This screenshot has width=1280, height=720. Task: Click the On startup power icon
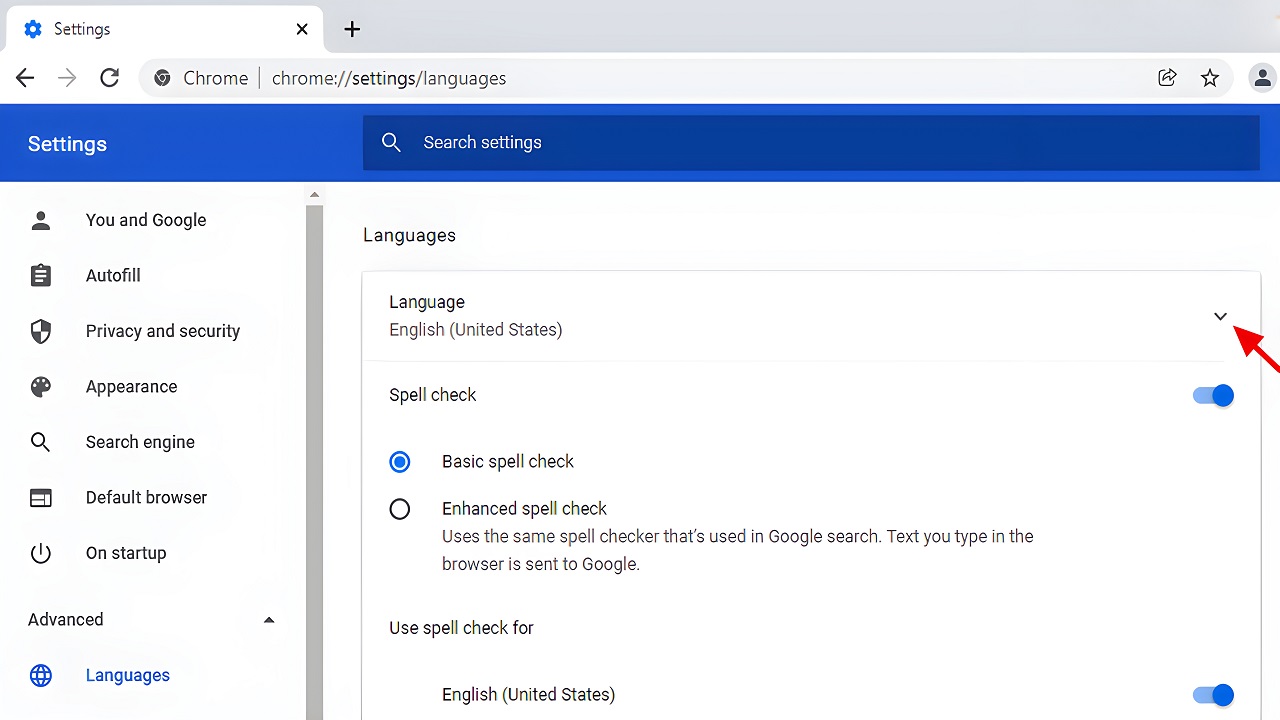click(x=41, y=553)
